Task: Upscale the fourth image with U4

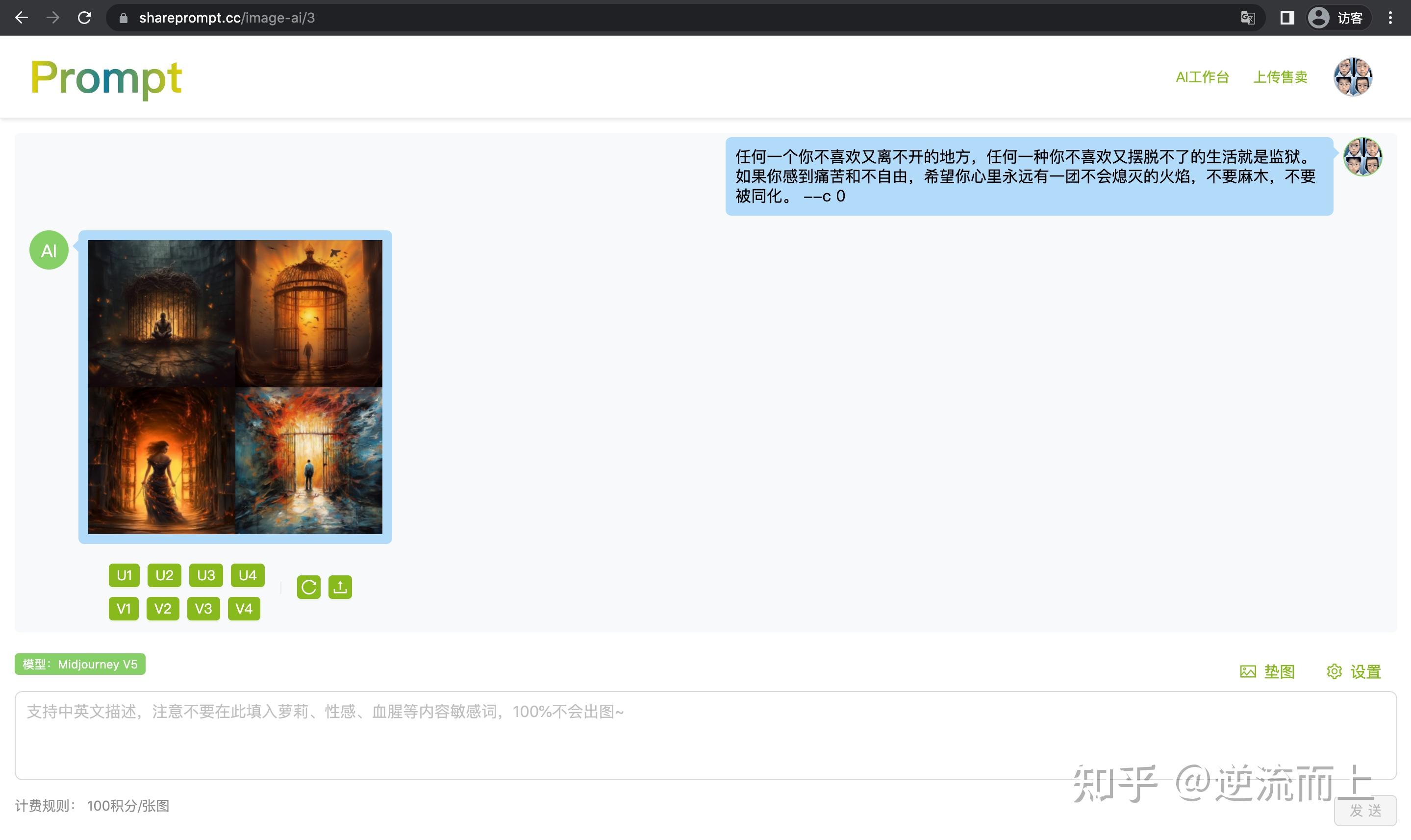Action: tap(248, 575)
